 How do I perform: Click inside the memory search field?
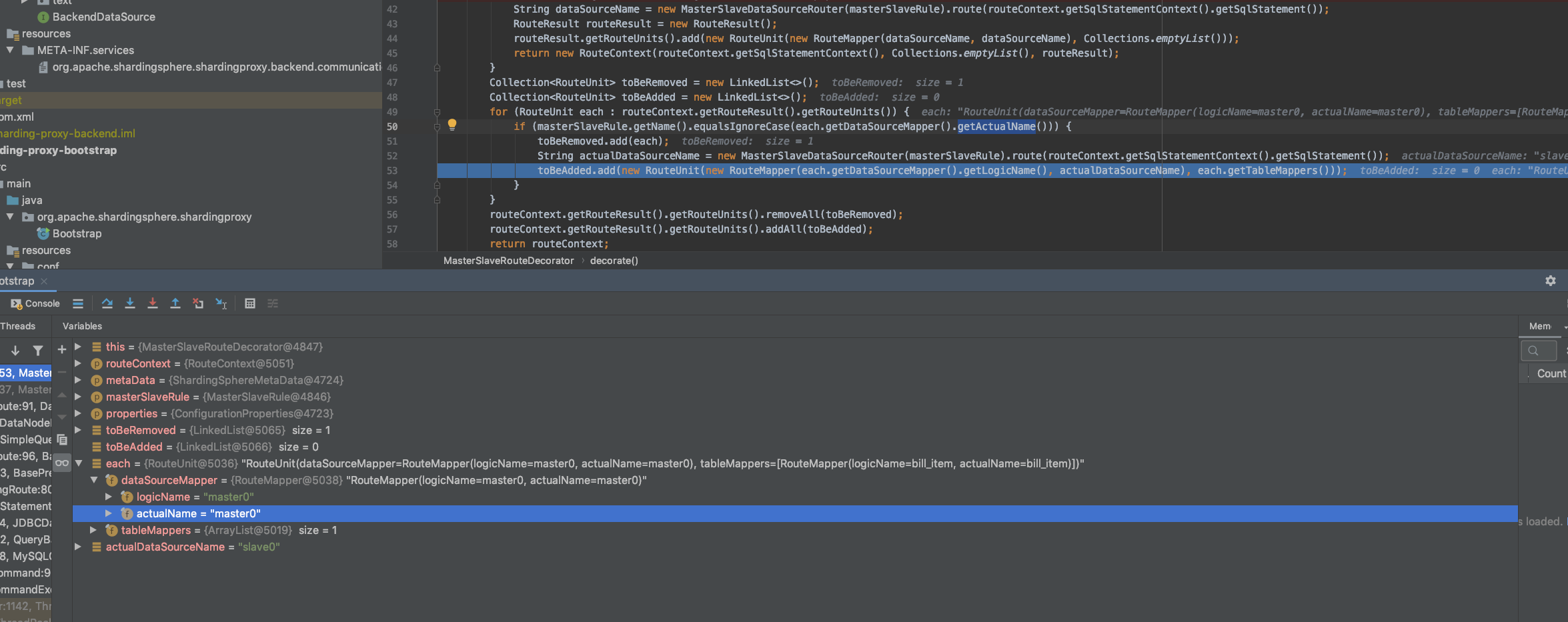coord(1539,350)
